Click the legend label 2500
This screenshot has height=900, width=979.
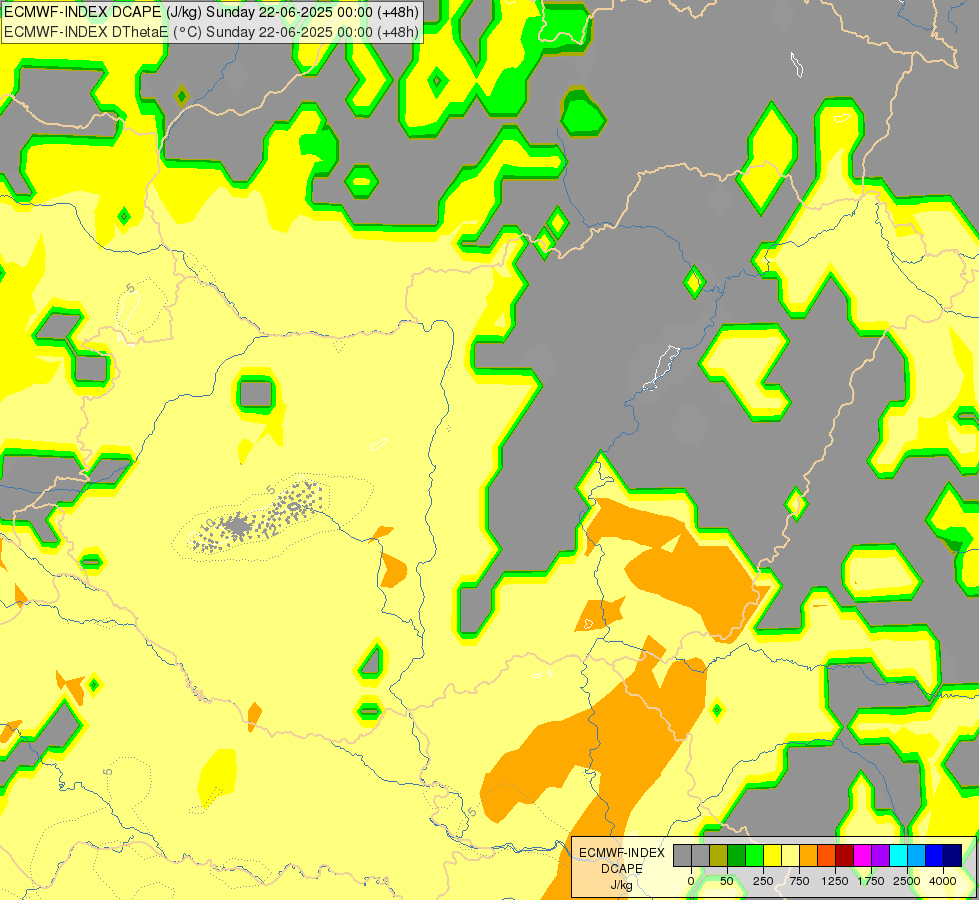pos(907,881)
